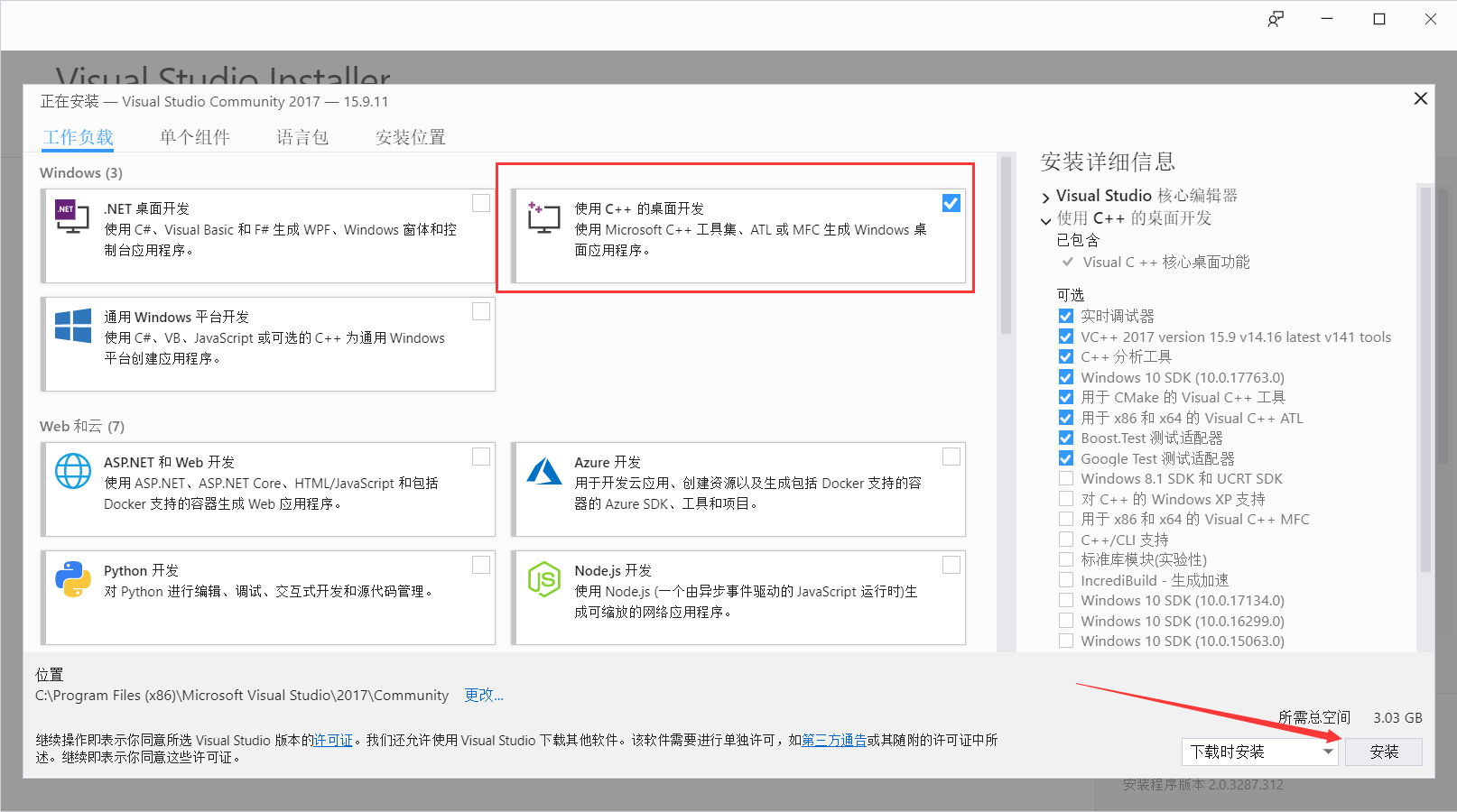Click the 更改... location link
The image size is (1457, 812).
coord(484,695)
